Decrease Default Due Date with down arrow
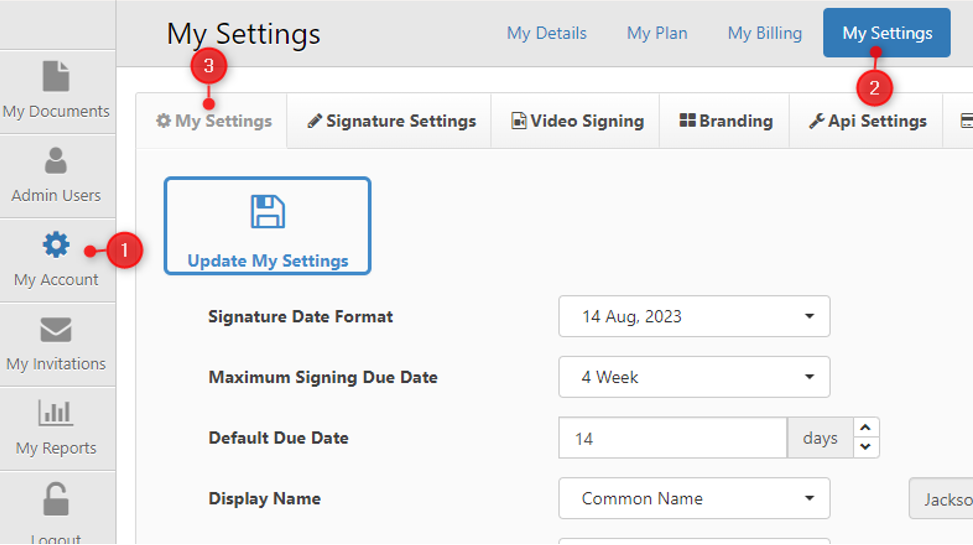Viewport: 973px width, 545px height. [x=866, y=448]
